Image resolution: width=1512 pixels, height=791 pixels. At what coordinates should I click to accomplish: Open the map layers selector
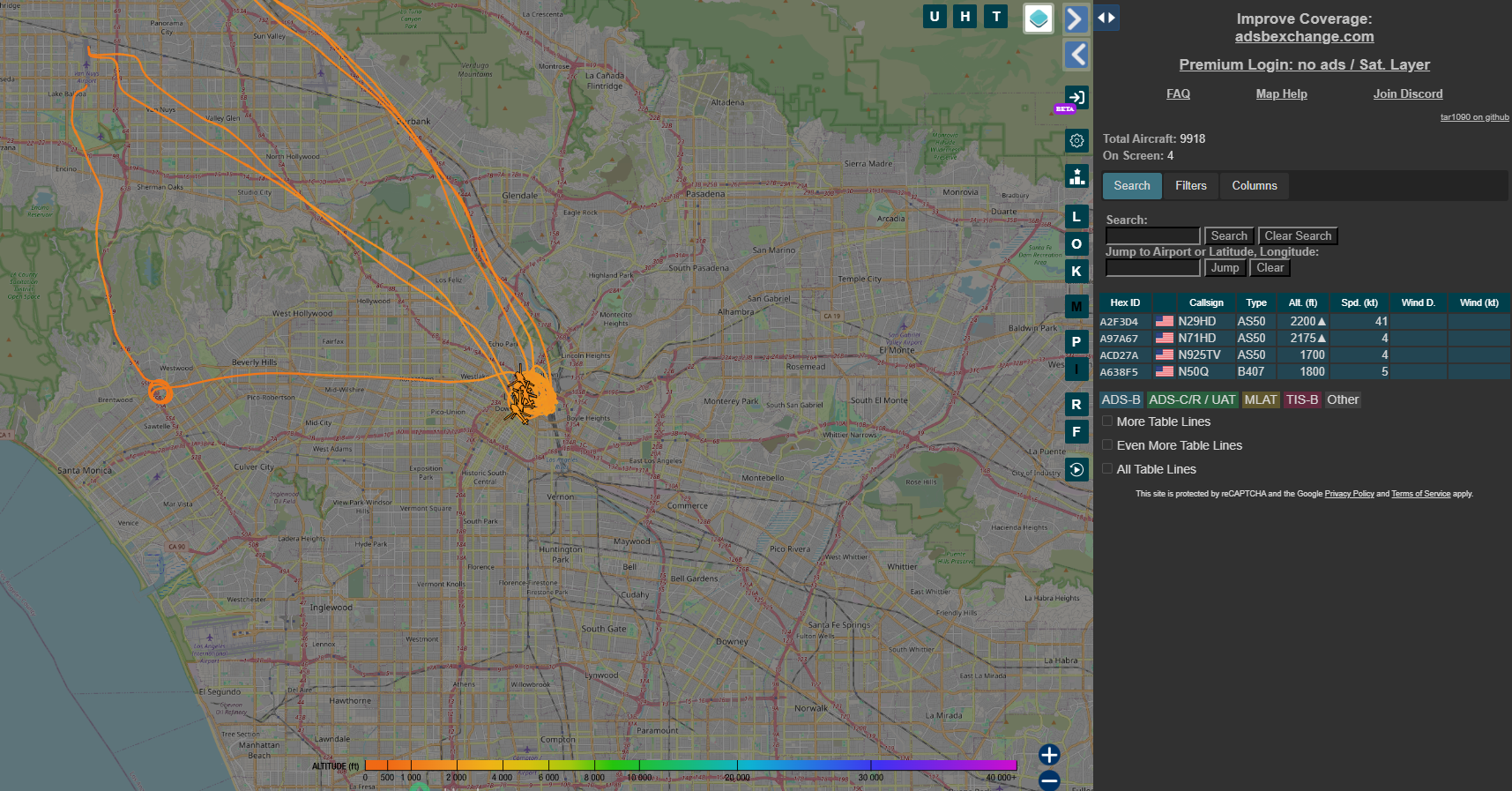(1039, 18)
